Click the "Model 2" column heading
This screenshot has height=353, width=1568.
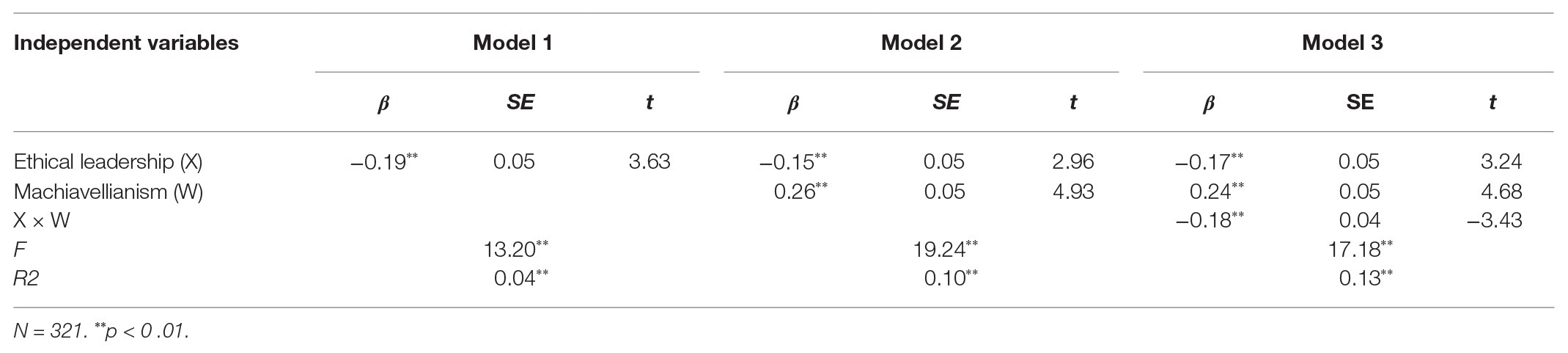[x=921, y=43]
